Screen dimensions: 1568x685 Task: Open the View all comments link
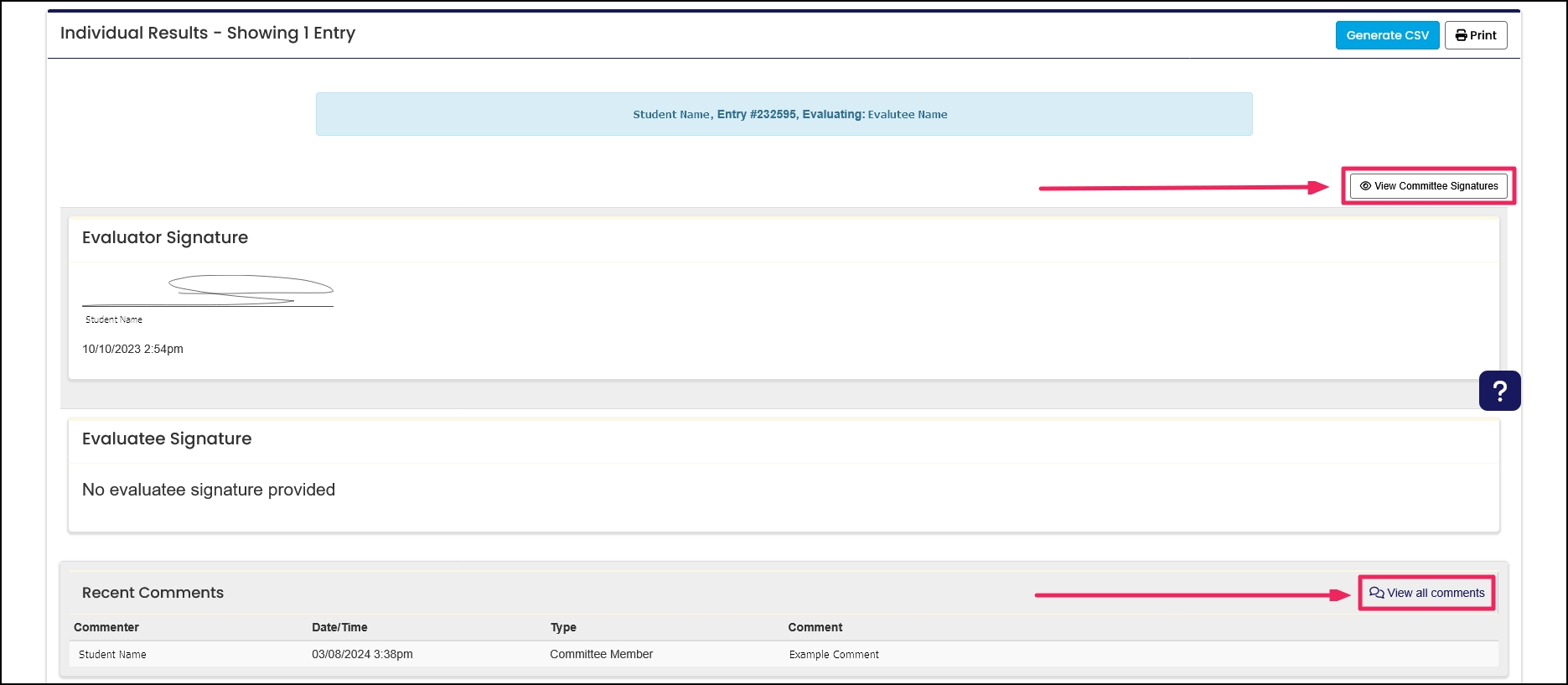pos(1426,593)
